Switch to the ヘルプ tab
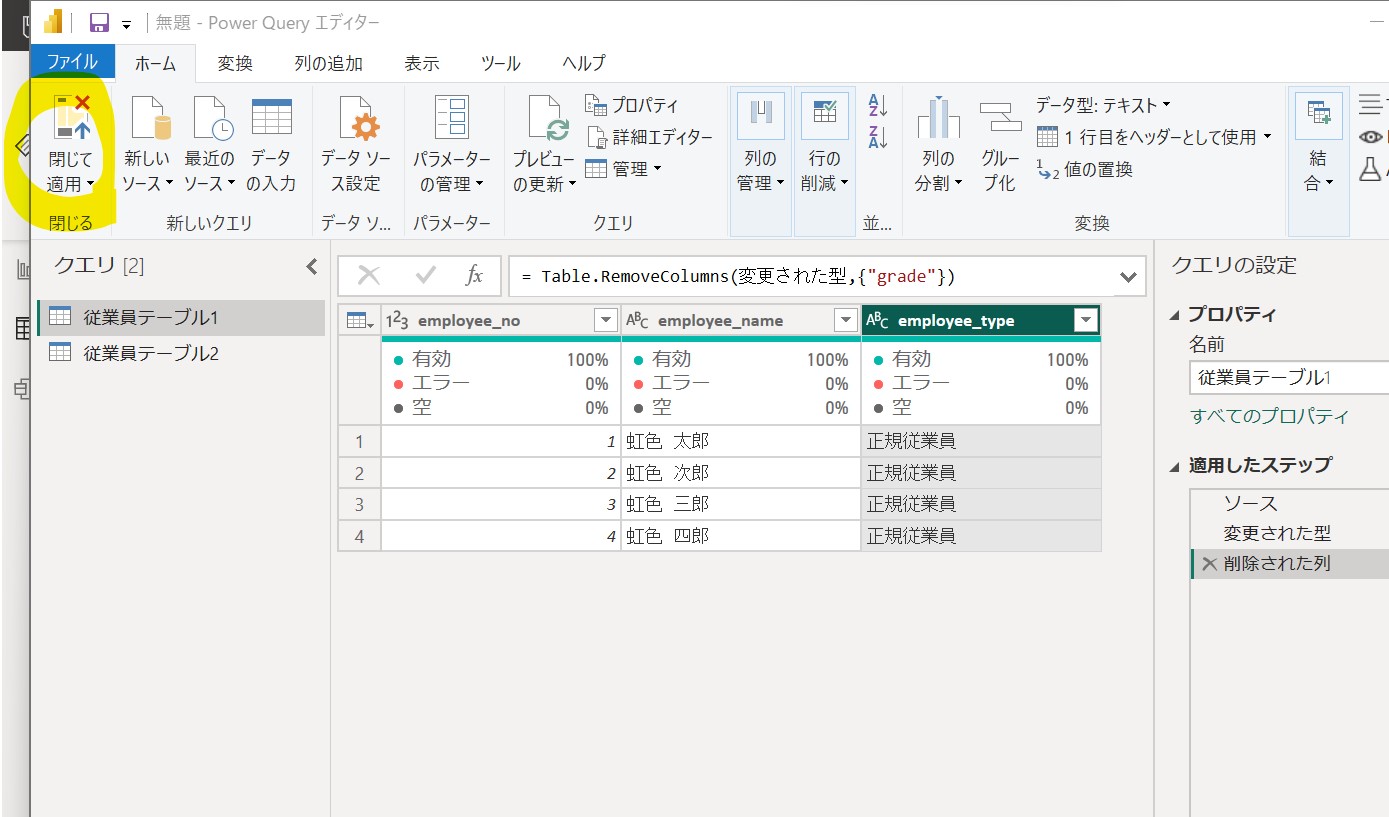The image size is (1389, 817). click(584, 63)
